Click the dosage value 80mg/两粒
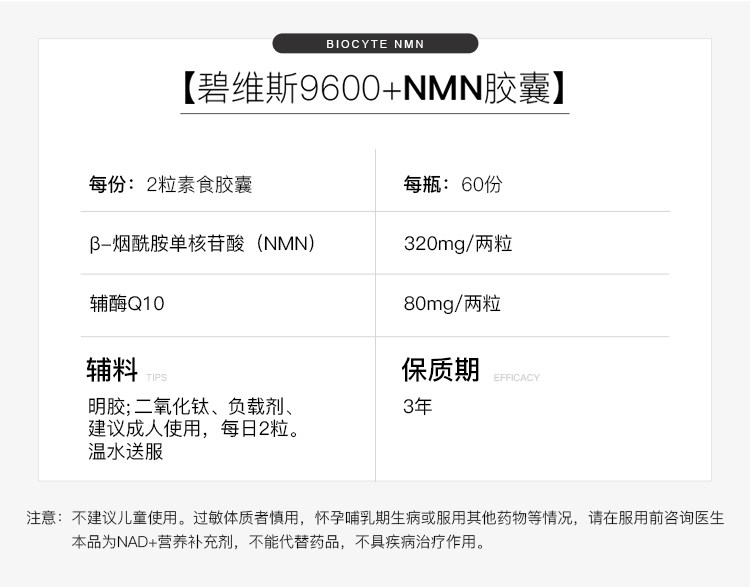Viewport: 750px width, 587px height. click(x=452, y=303)
